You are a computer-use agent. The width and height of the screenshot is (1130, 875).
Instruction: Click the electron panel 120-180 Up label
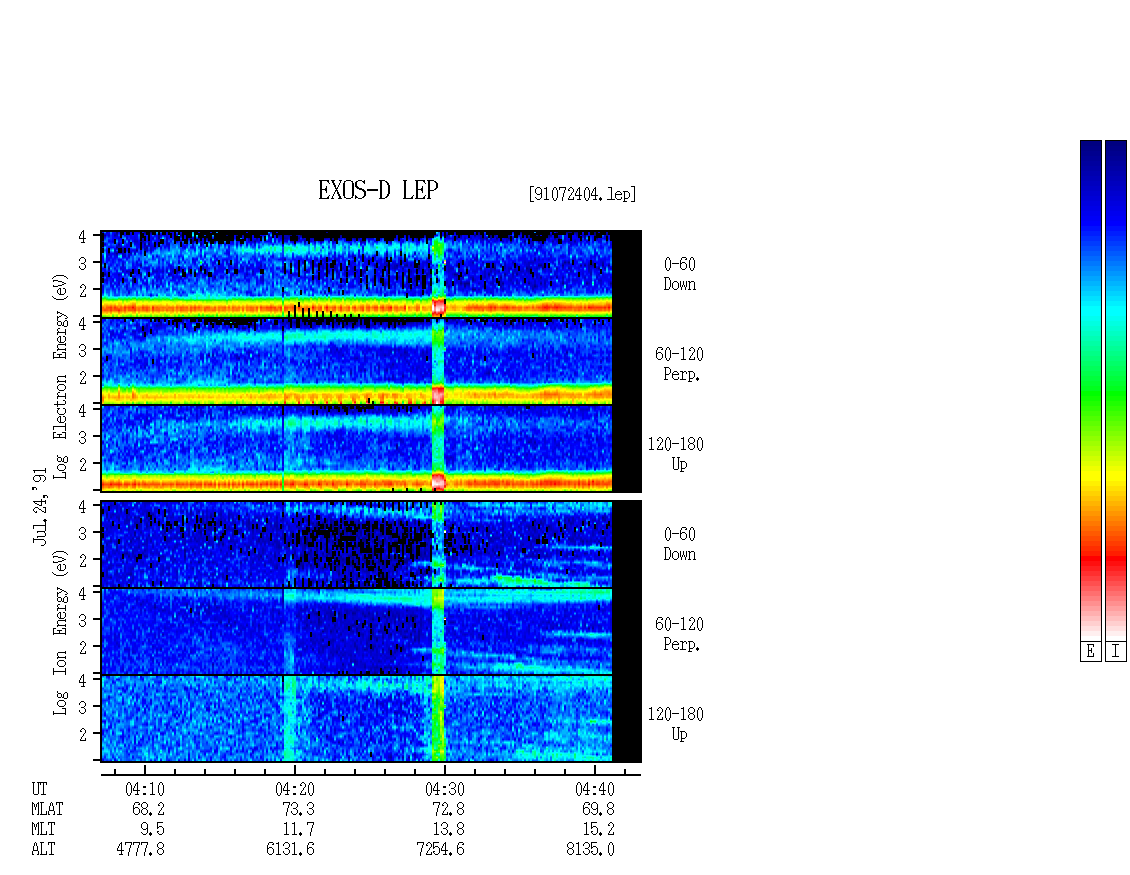tap(675, 454)
